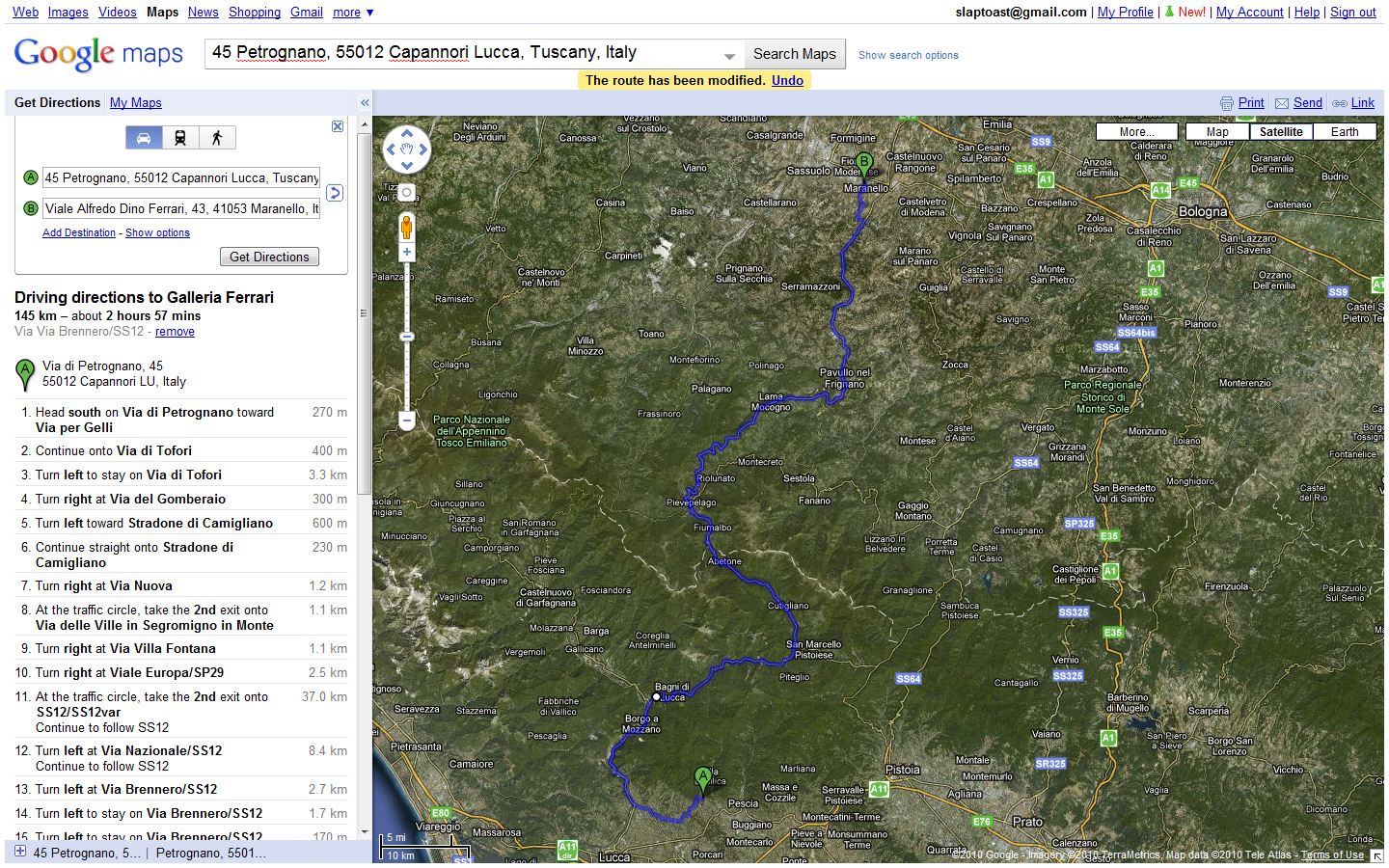This screenshot has width=1389, height=868.
Task: Click the zoom slider handle
Action: click(x=407, y=337)
